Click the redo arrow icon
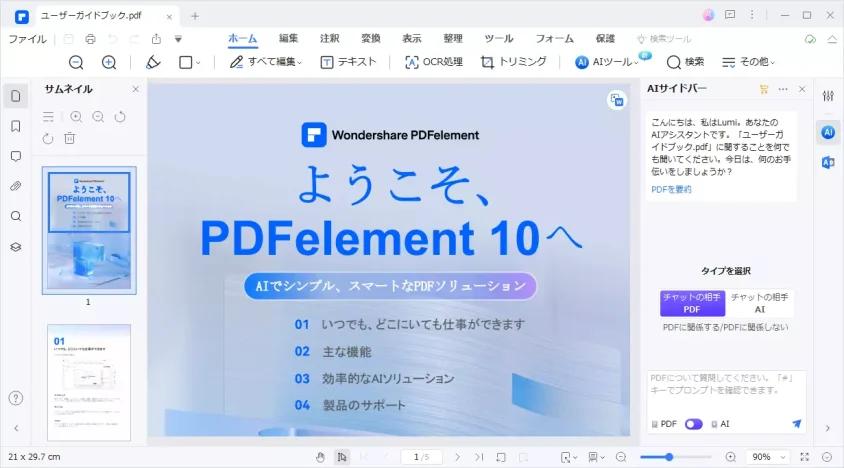 coord(135,39)
